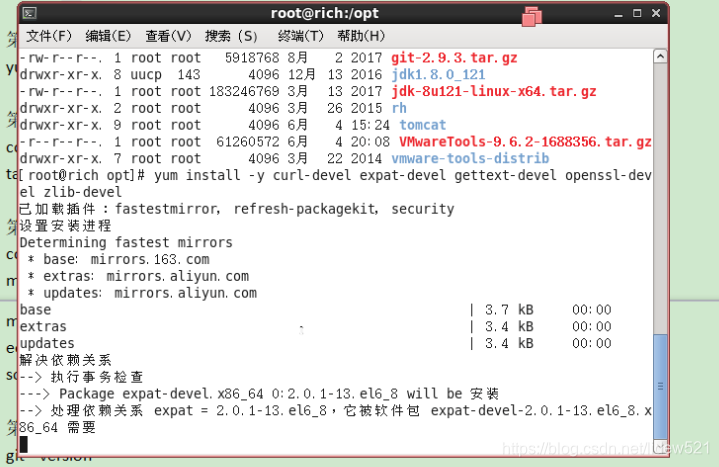This screenshot has height=467, width=719.
Task: Click the directory name vmware-tools-distrib
Action: coord(470,158)
